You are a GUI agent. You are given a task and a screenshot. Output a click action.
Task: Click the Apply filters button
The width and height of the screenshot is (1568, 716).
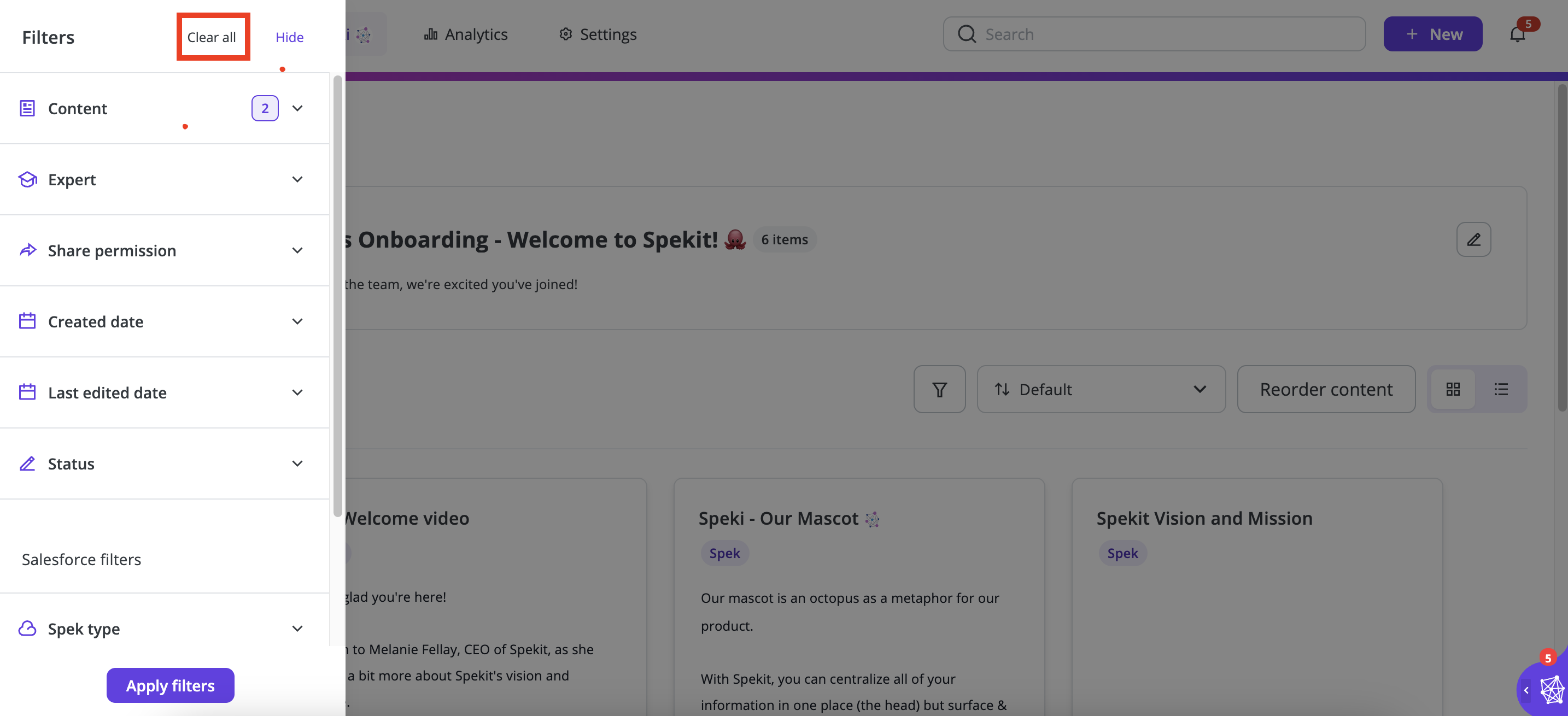[171, 685]
